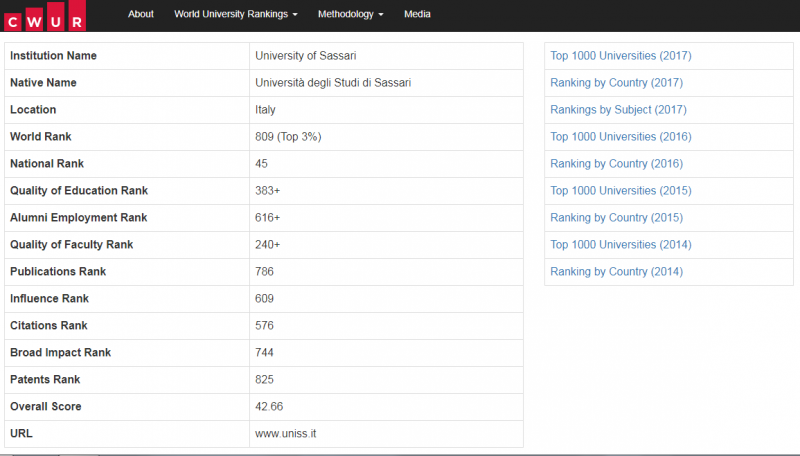
Task: Open the Media page
Action: [x=418, y=14]
